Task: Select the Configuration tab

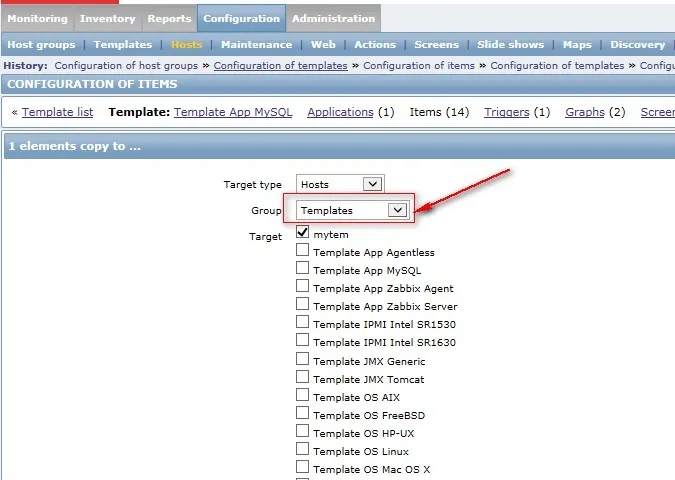Action: coord(242,19)
